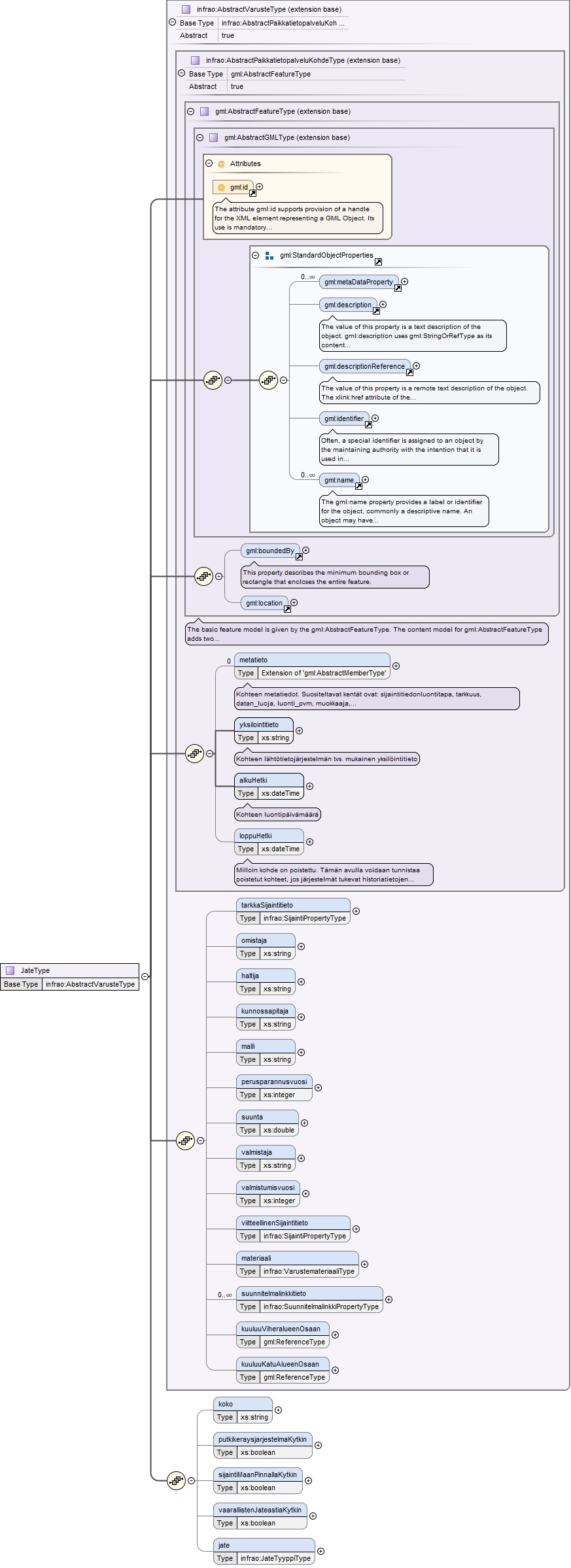Expand loppuHetki element
Image resolution: width=571 pixels, height=1568 pixels.
click(x=309, y=842)
